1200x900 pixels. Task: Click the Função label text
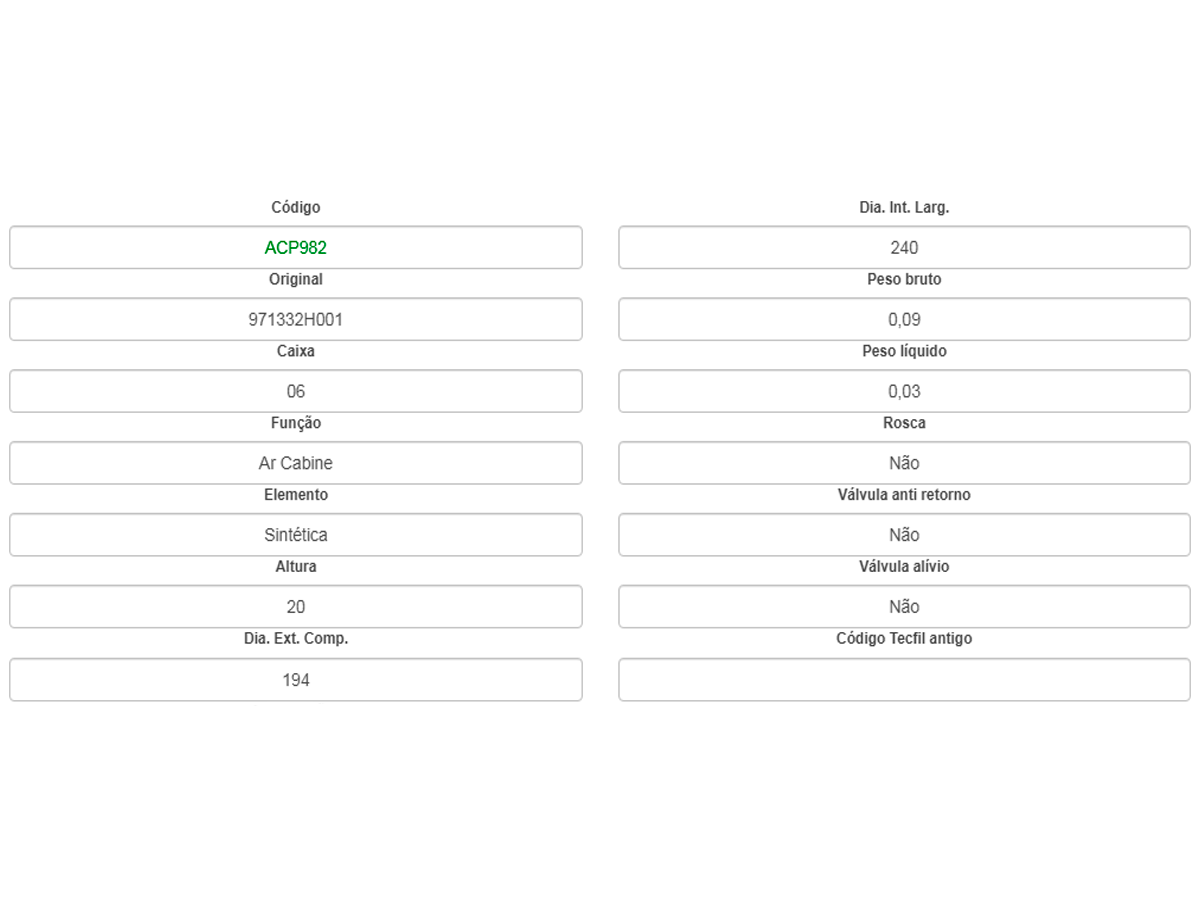coord(296,424)
